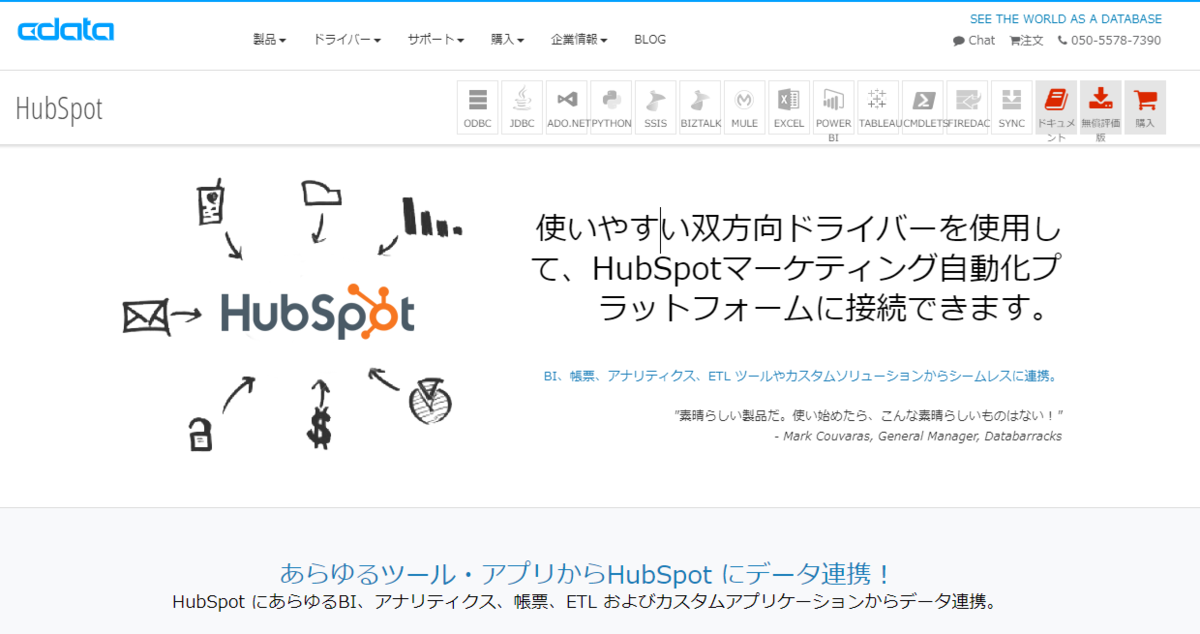Click the HubSpot page title

pyautogui.click(x=59, y=109)
